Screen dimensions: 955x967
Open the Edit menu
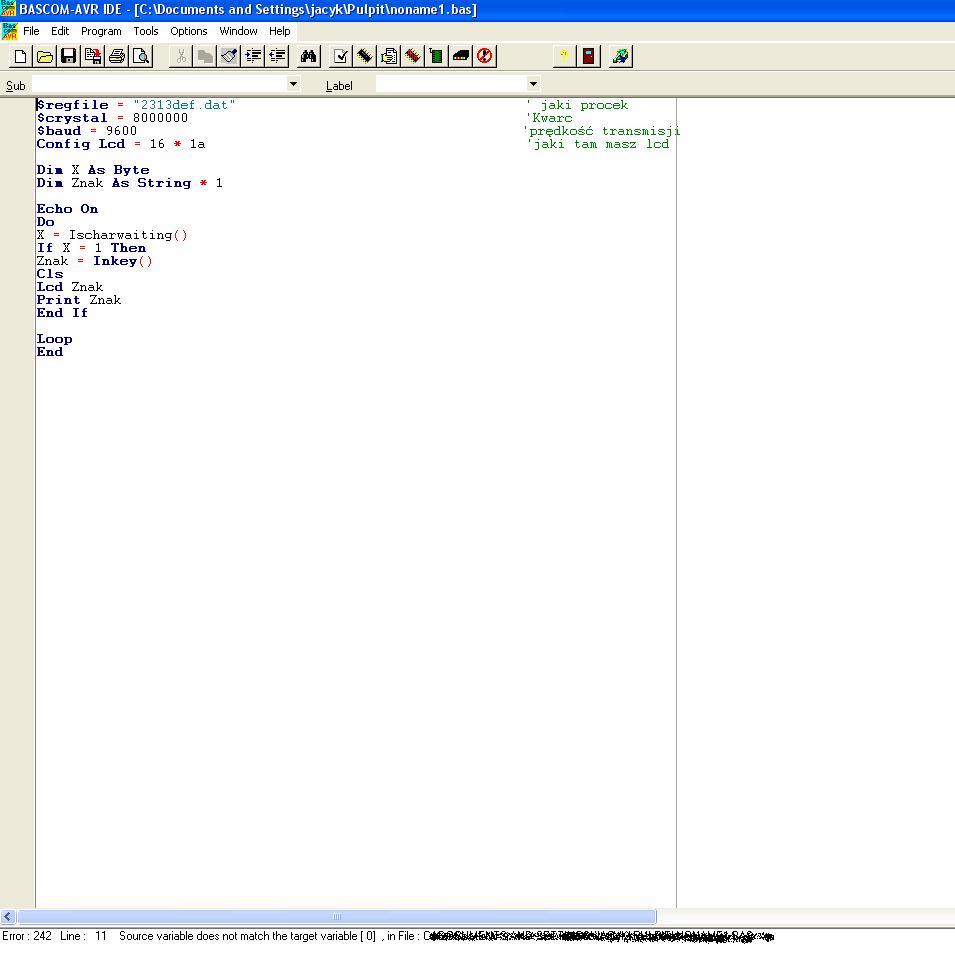click(x=60, y=31)
